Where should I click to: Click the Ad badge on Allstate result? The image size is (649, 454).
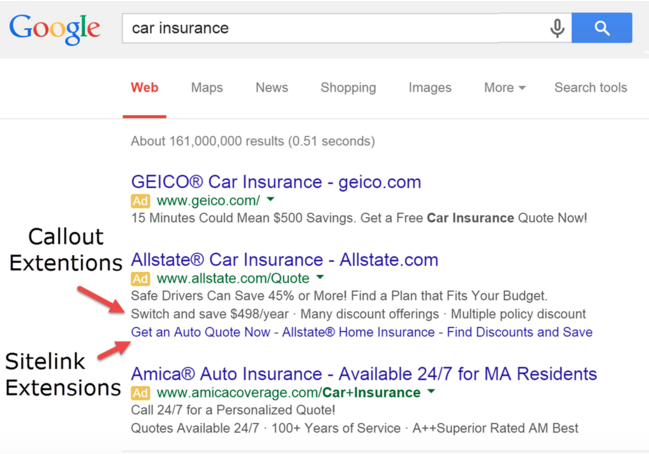click(140, 279)
